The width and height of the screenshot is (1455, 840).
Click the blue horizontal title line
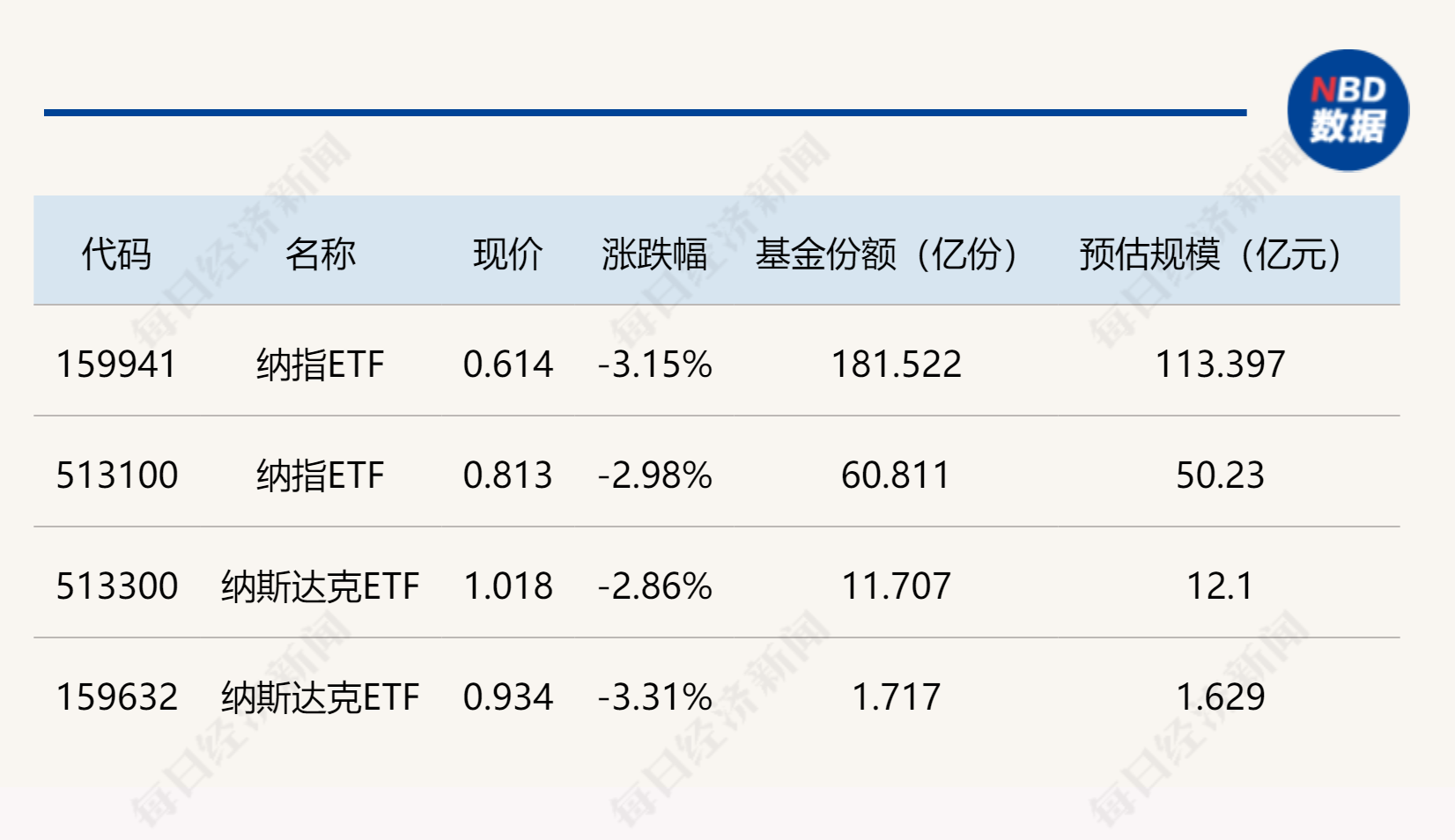click(x=645, y=113)
